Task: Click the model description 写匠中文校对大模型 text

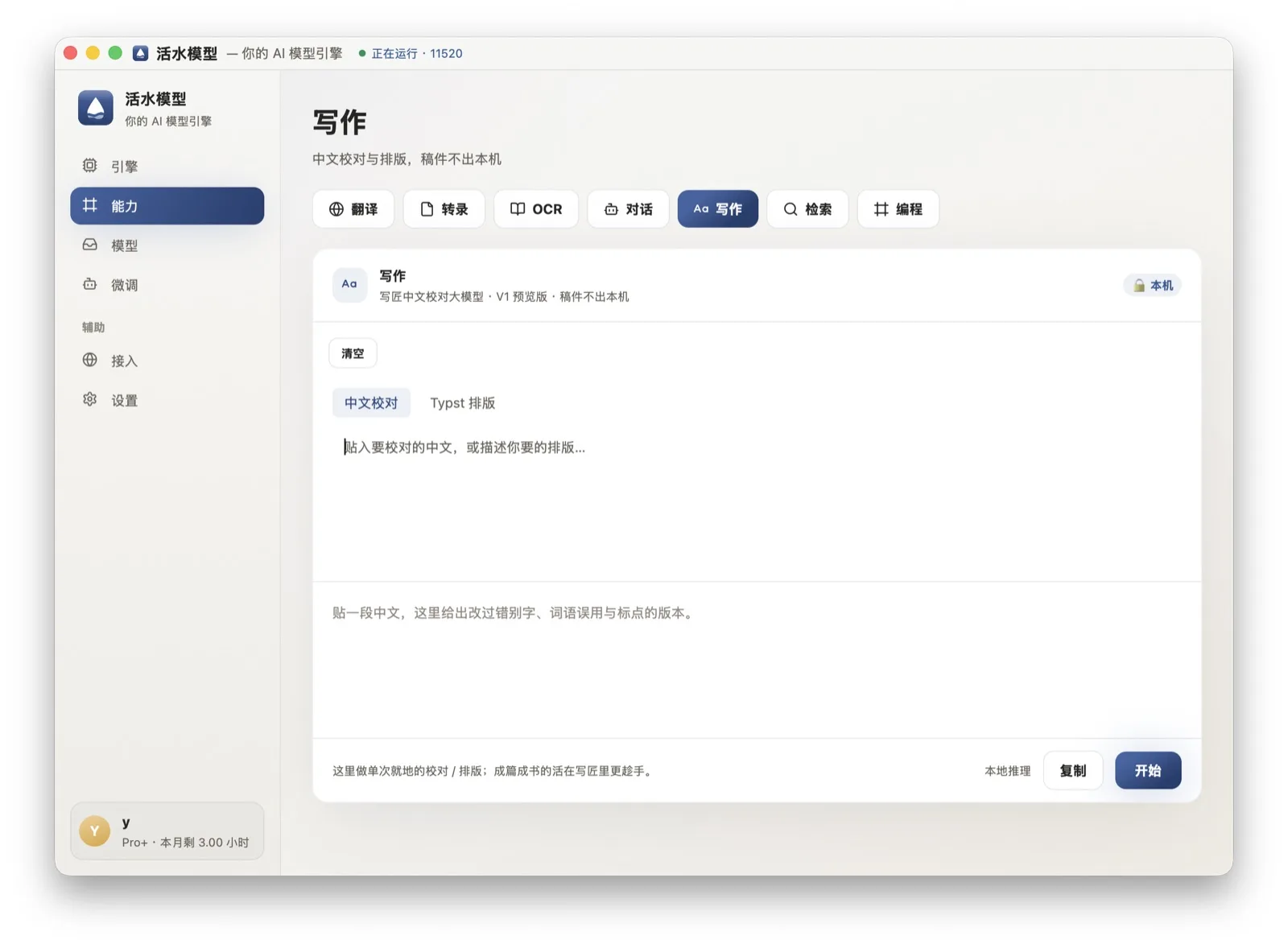Action: pyautogui.click(x=504, y=297)
